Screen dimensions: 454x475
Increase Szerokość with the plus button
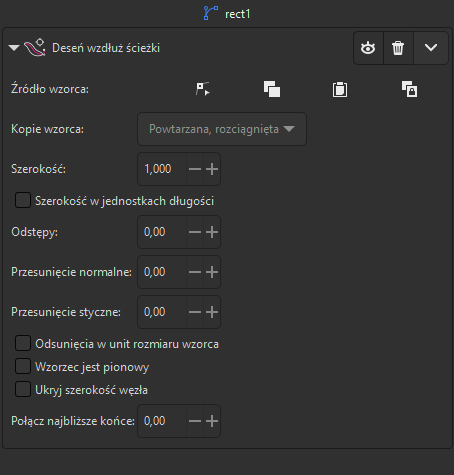pos(212,169)
